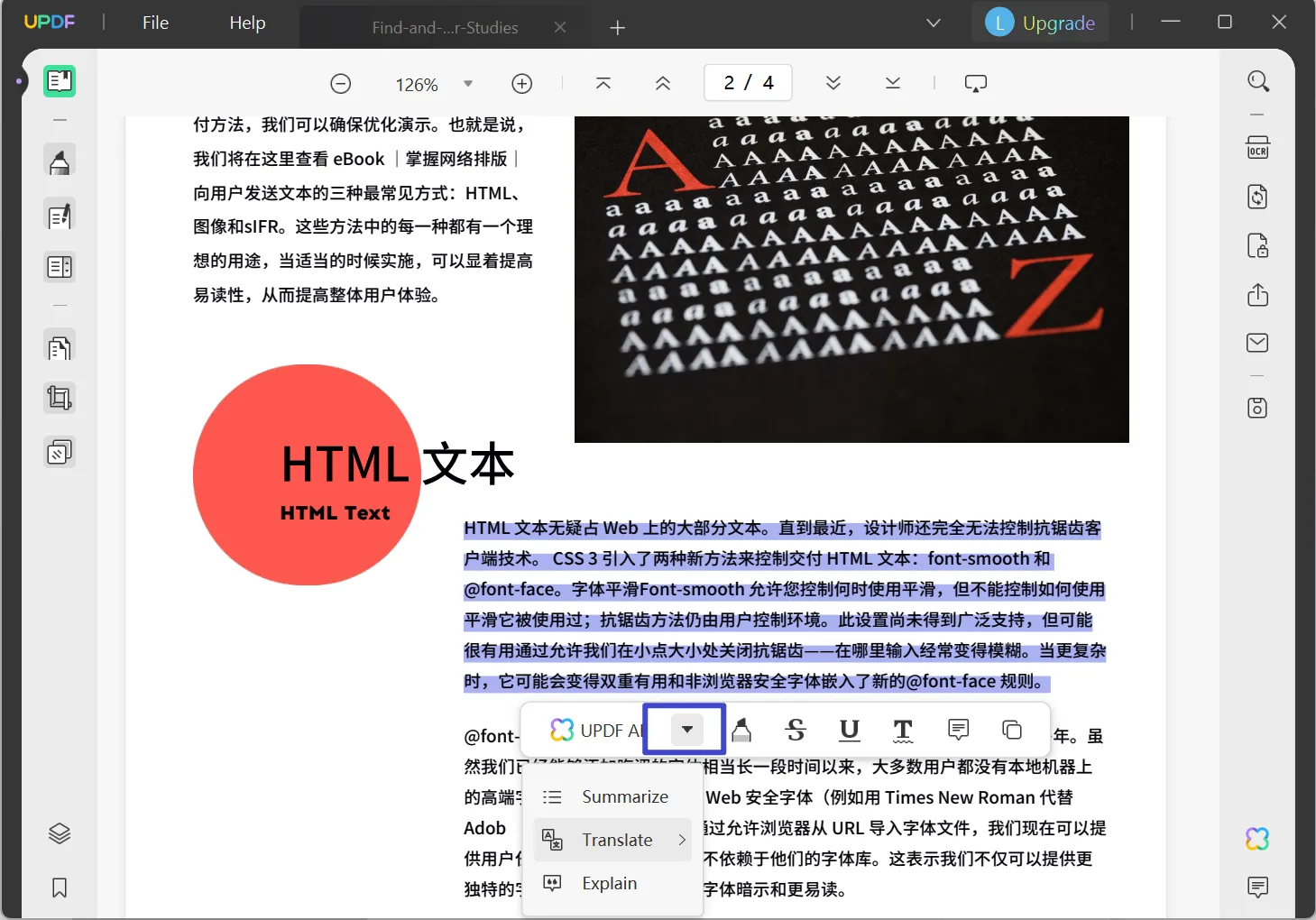Open the Convert PDF icon
The image size is (1316, 920).
click(1257, 197)
